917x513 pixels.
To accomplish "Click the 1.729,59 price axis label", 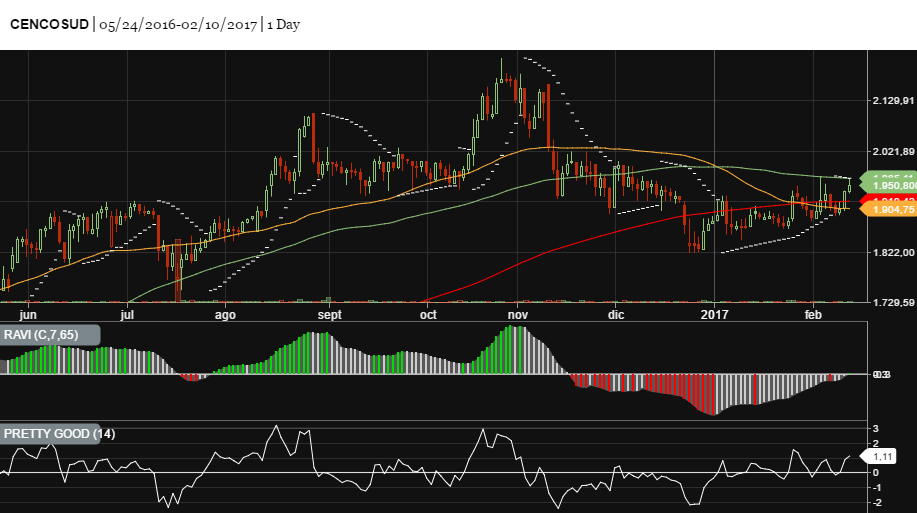I will click(893, 302).
